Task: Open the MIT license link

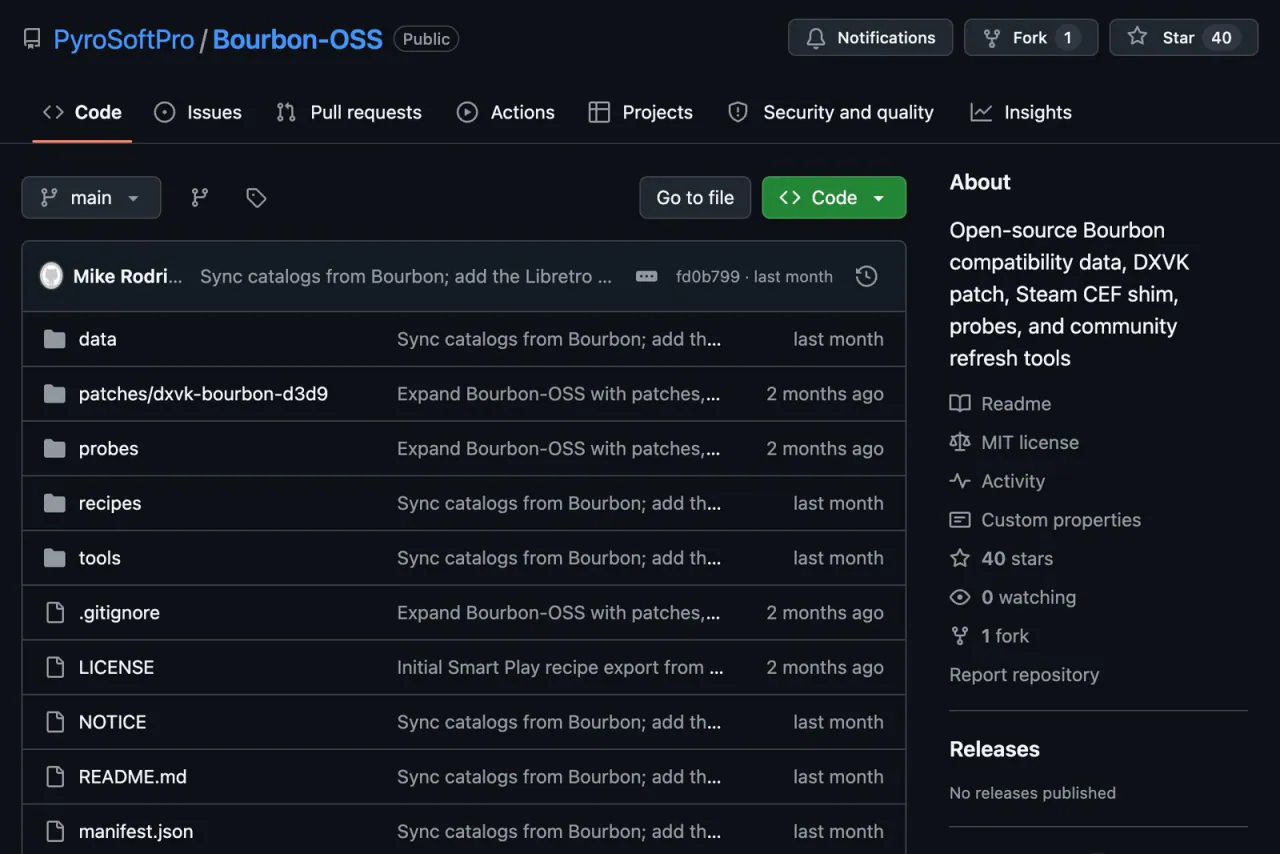Action: [x=1014, y=442]
